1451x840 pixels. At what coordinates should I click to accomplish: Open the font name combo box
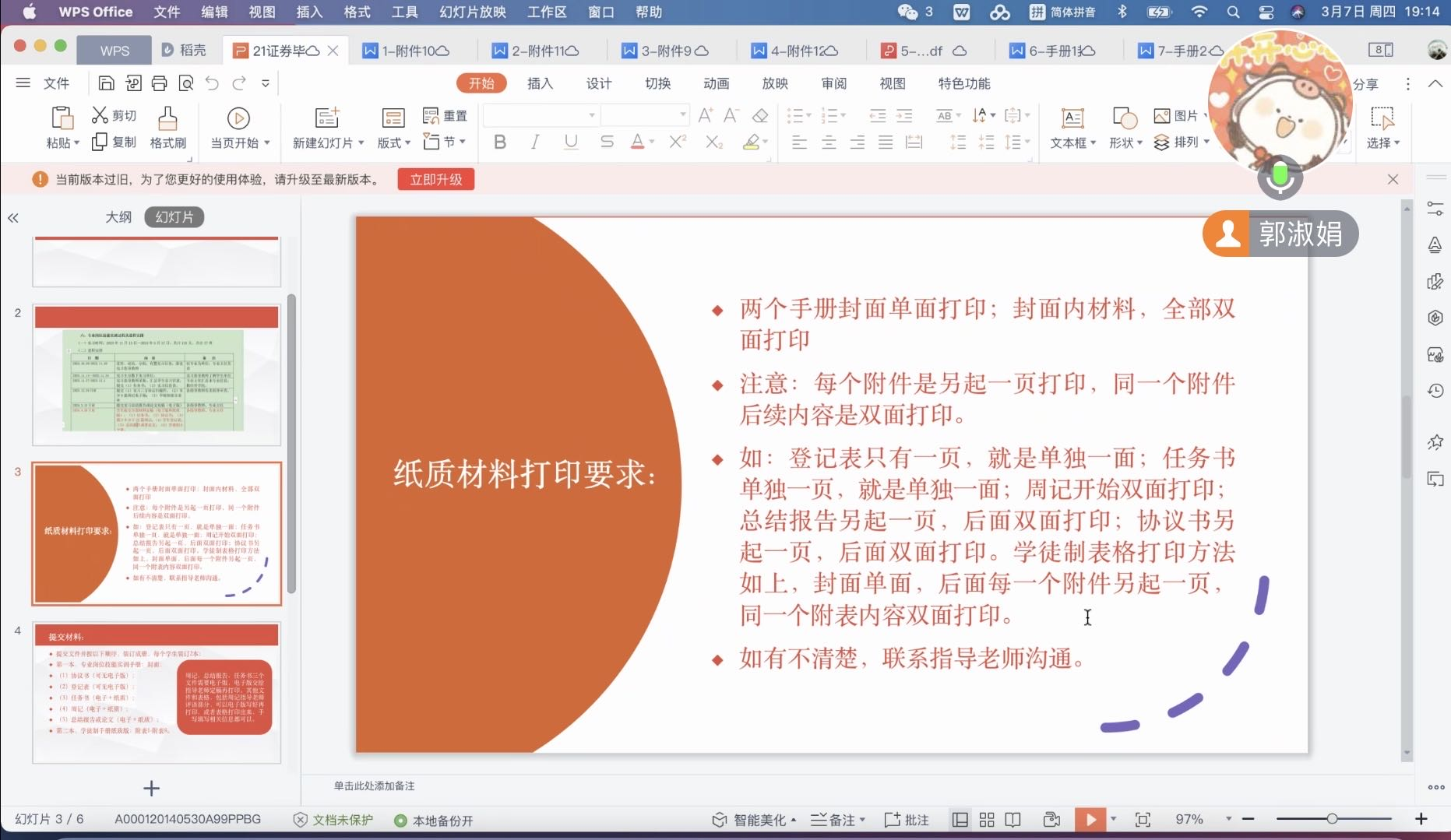[x=541, y=115]
